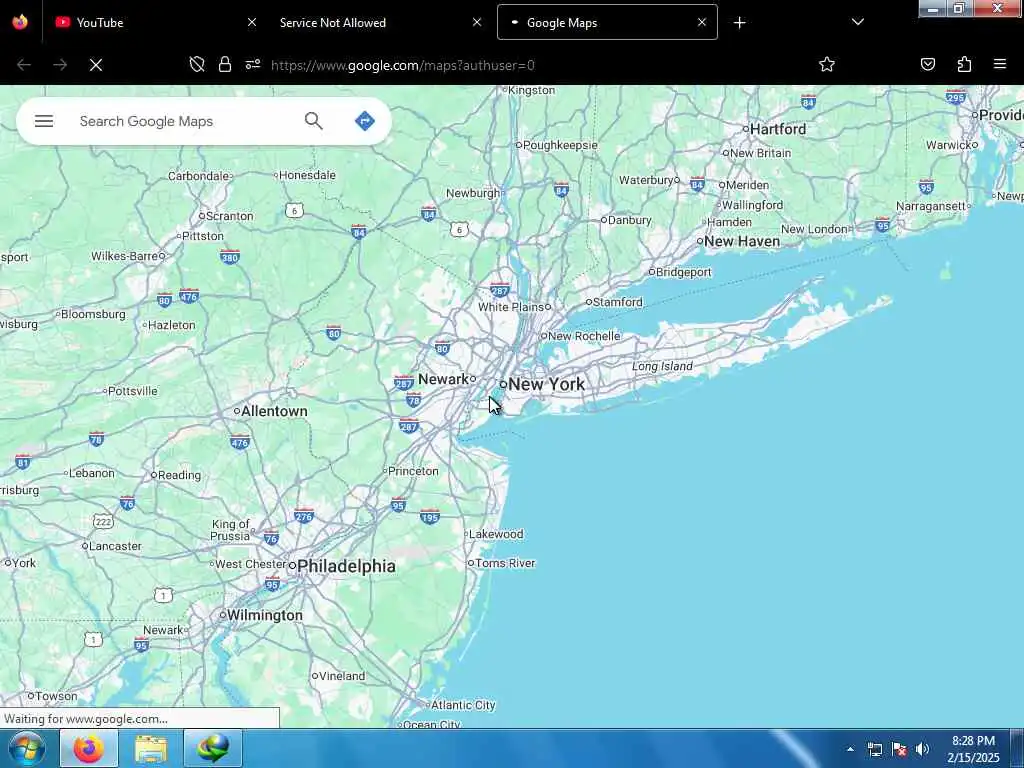The image size is (1024, 768).
Task: Click the Lakewood map label
Action: click(496, 534)
